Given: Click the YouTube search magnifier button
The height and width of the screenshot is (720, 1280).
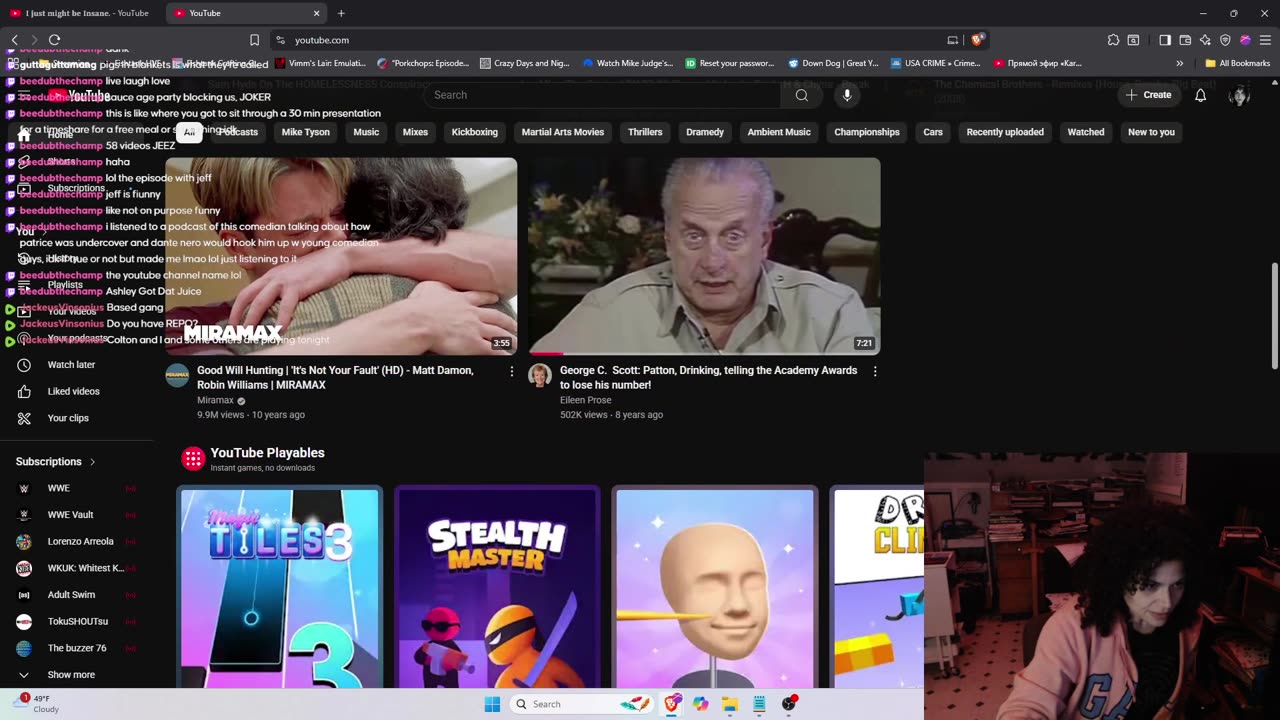Looking at the screenshot, I should coord(801,95).
